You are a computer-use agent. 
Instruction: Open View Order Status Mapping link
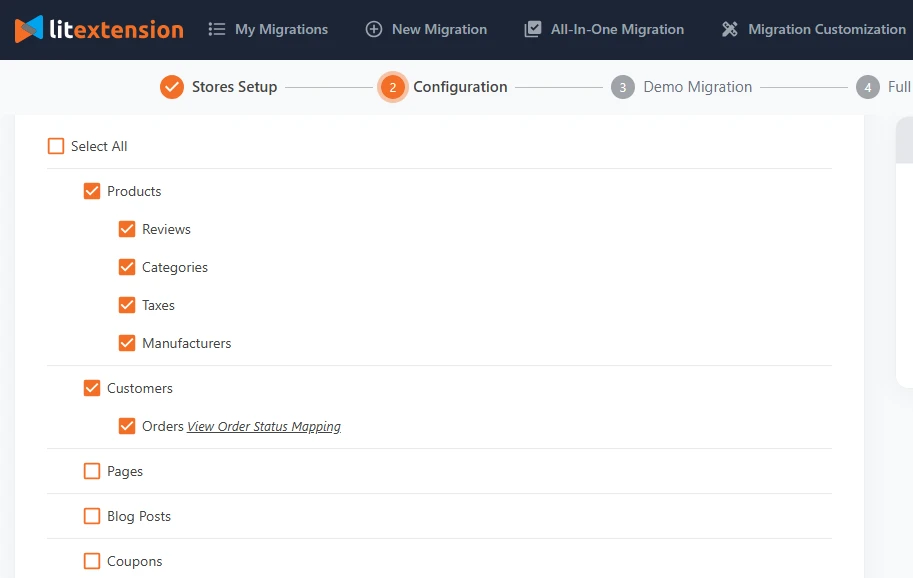pos(264,427)
